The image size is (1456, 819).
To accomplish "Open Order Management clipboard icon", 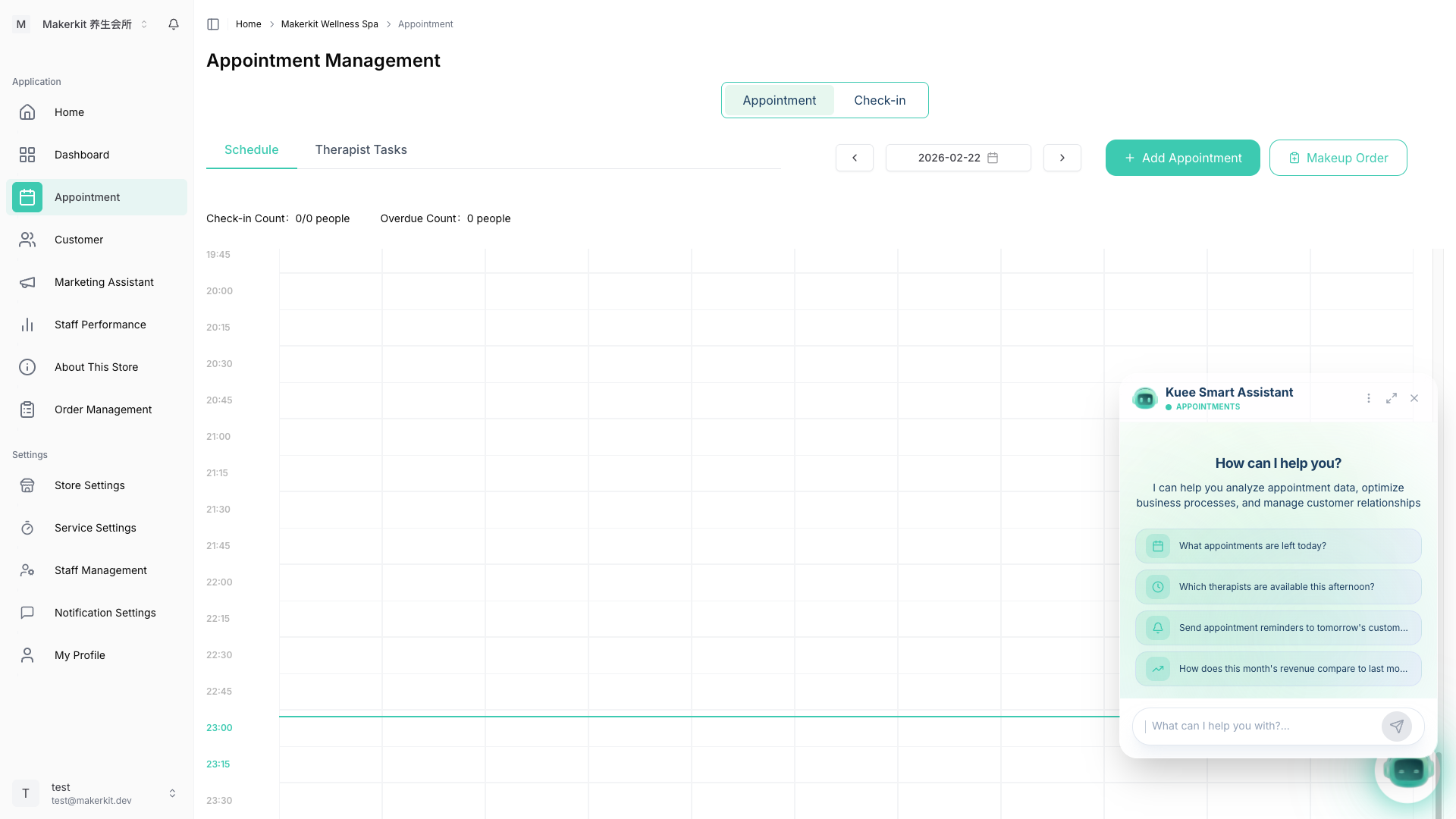I will [x=27, y=409].
